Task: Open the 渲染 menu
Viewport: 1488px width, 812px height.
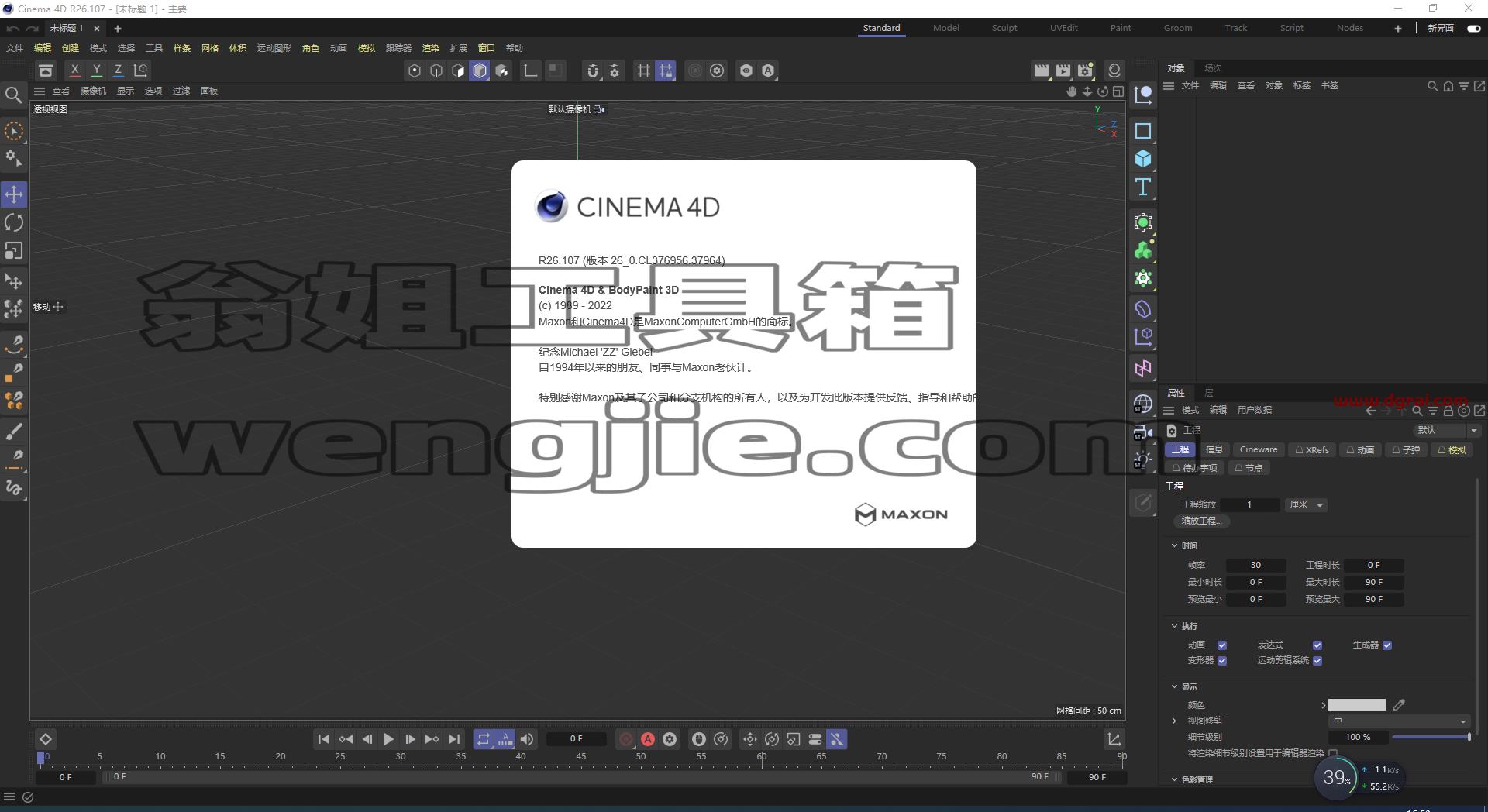Action: 430,48
